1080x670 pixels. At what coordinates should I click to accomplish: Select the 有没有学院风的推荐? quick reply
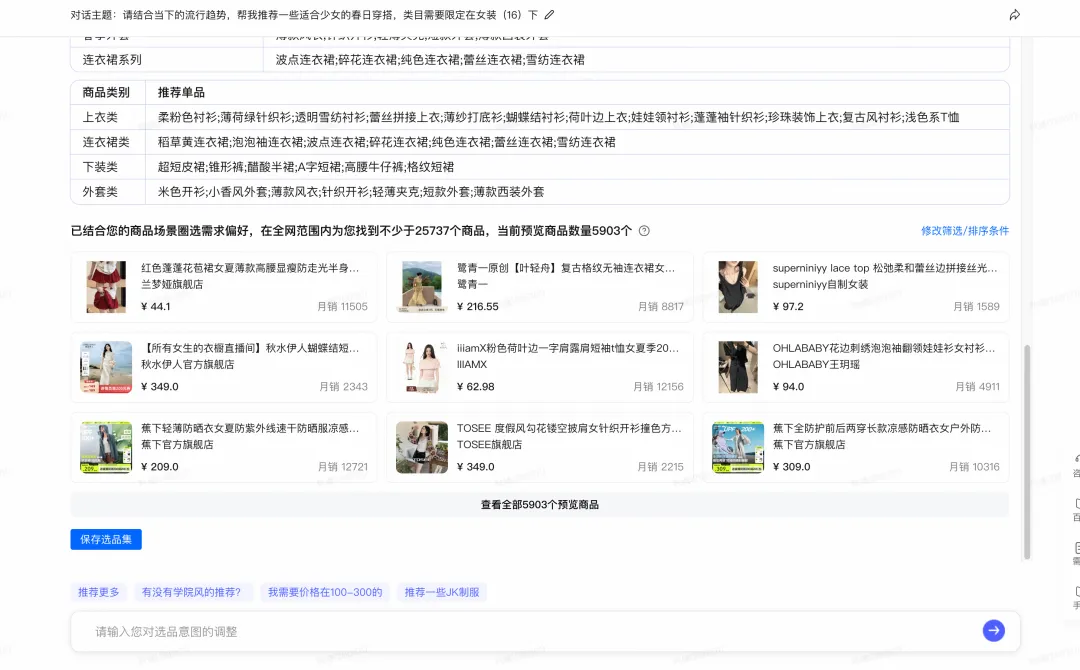(x=194, y=592)
